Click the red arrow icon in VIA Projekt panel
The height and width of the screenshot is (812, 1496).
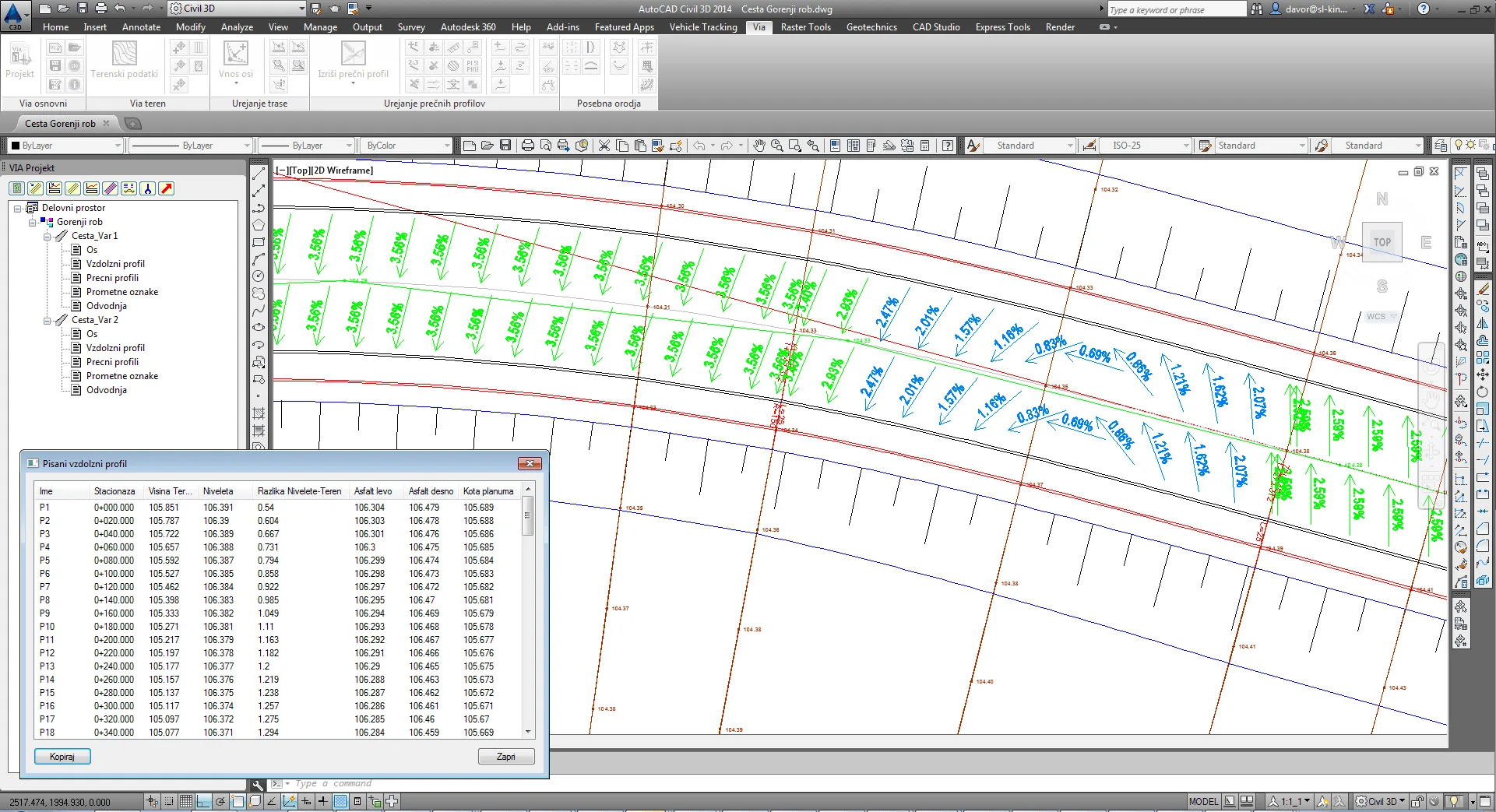coord(166,188)
